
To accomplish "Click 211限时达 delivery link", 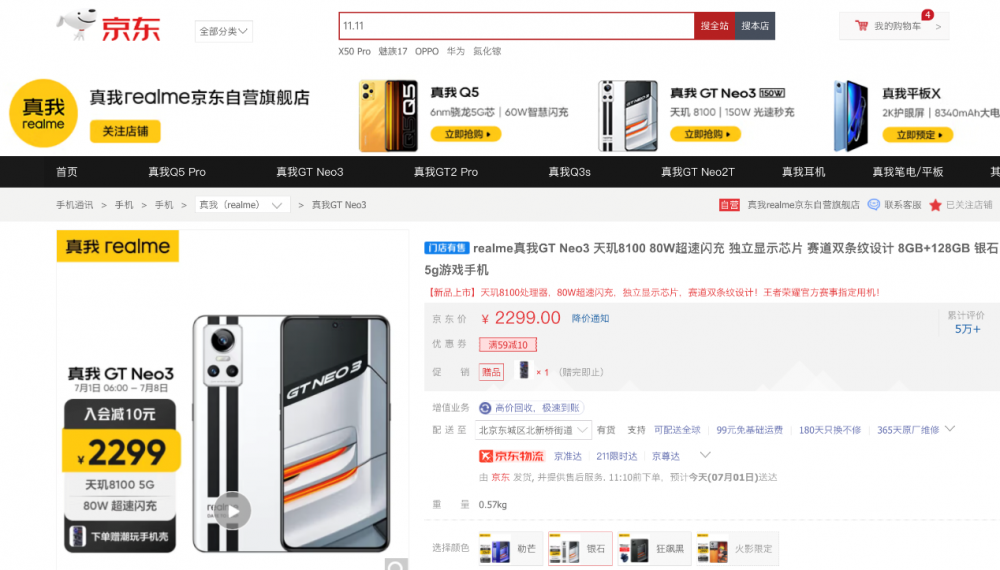I will pos(616,456).
